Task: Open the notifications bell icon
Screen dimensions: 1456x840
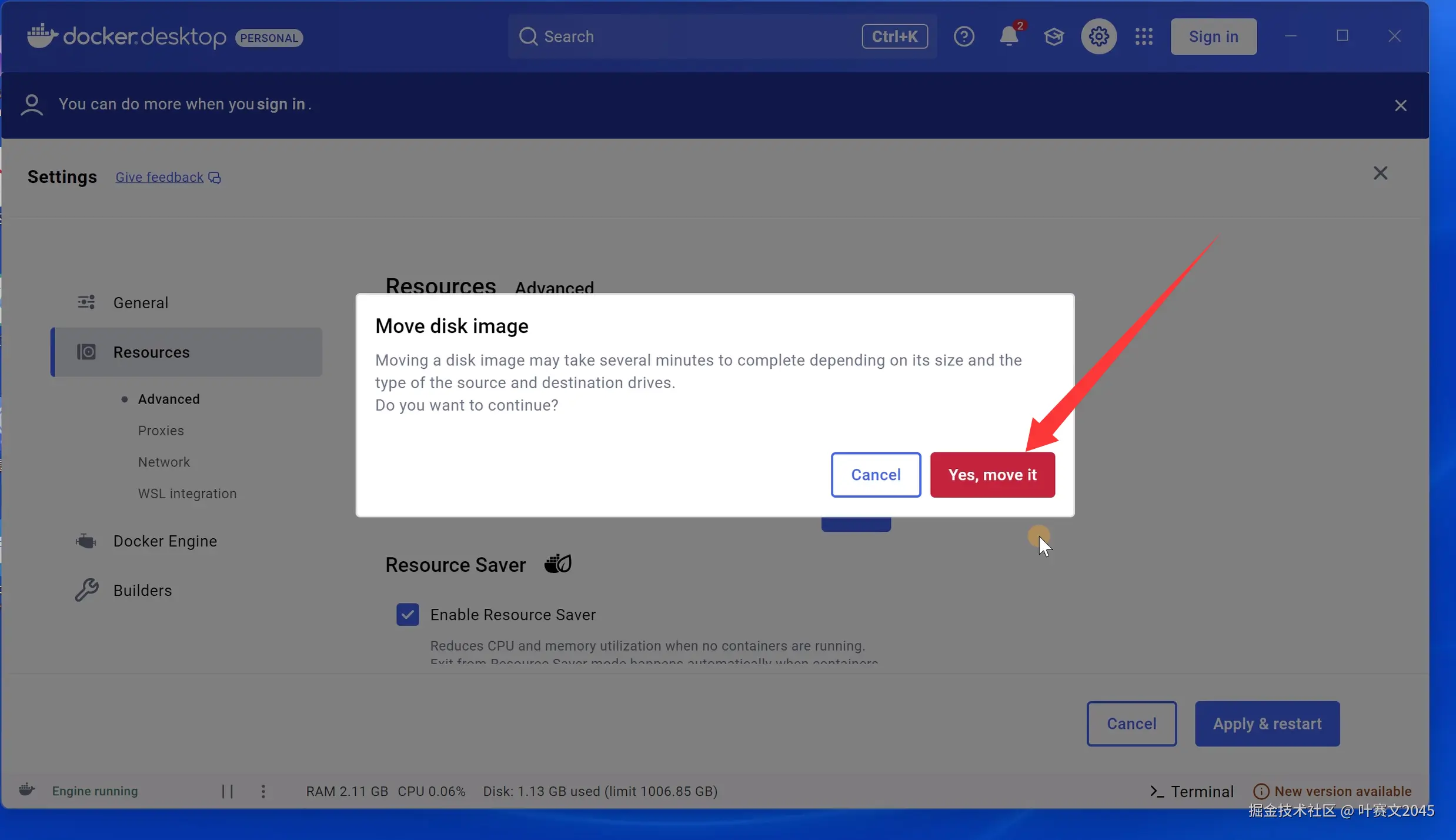Action: coord(1009,36)
